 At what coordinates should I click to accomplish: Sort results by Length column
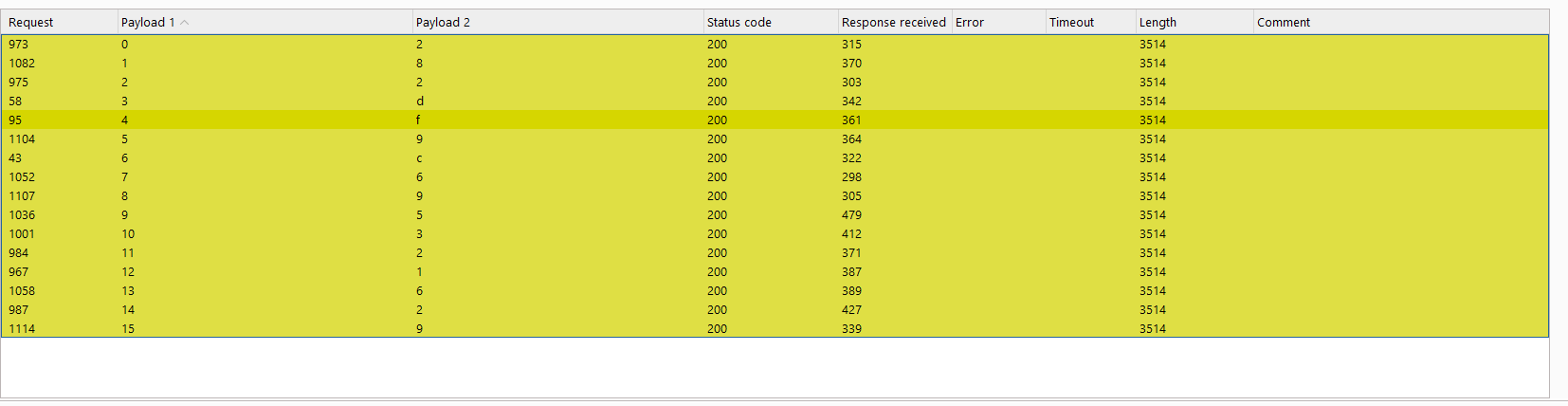pyautogui.click(x=1158, y=23)
